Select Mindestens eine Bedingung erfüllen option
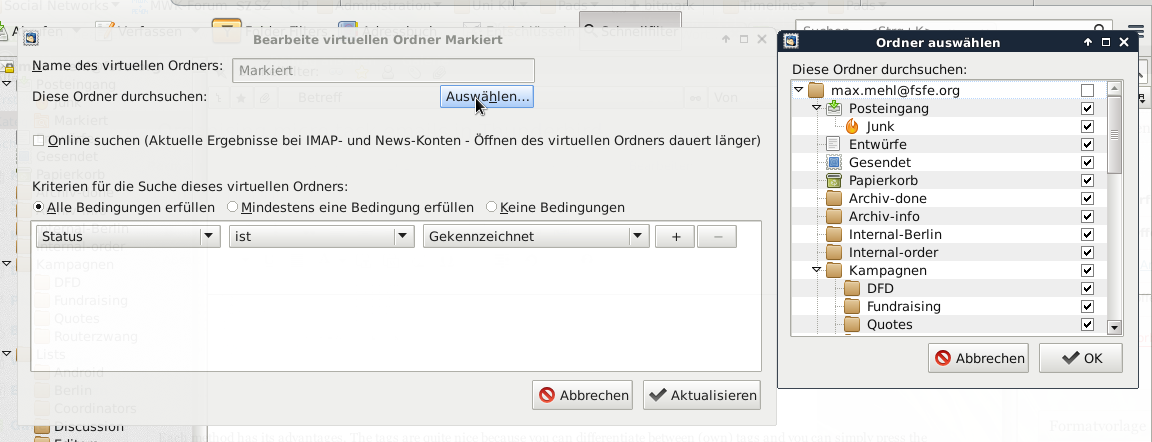Image resolution: width=1152 pixels, height=442 pixels. 232,208
